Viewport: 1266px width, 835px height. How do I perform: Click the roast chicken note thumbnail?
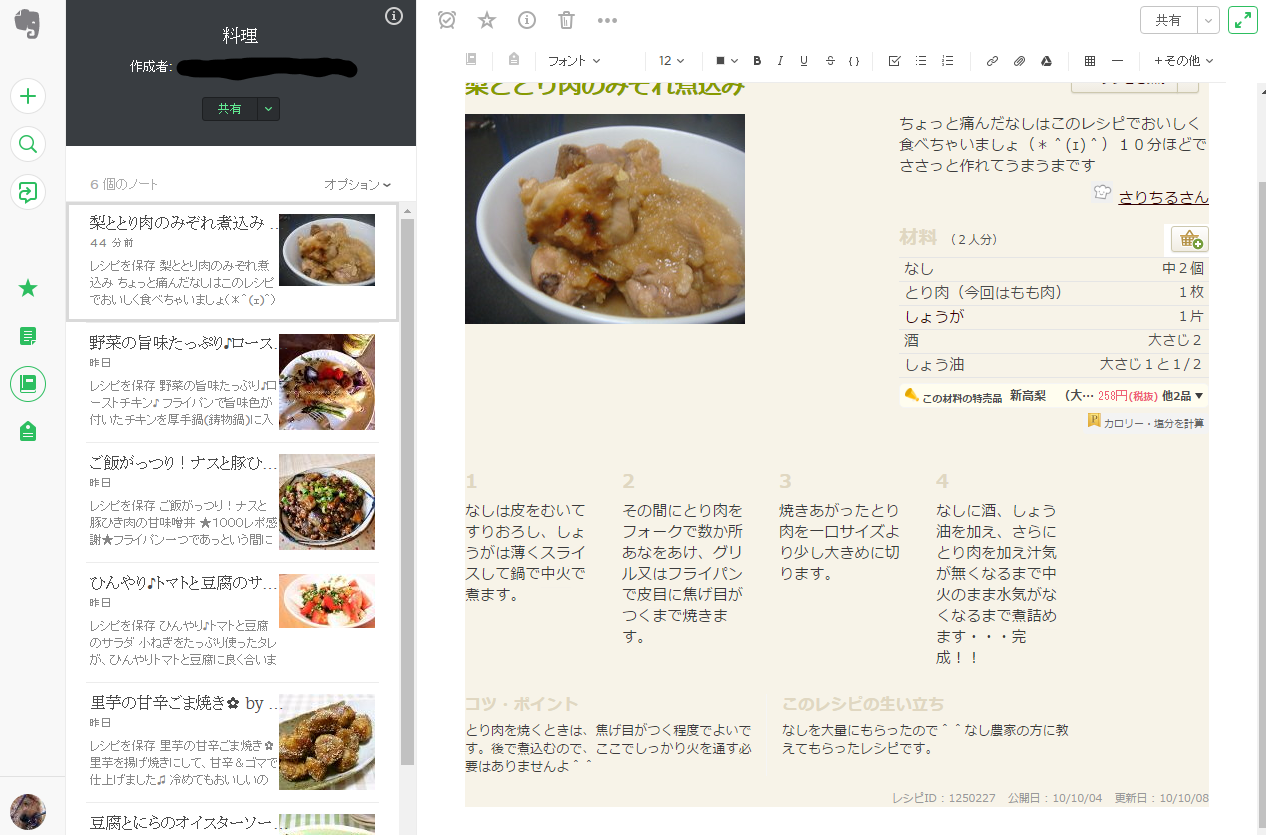[x=327, y=382]
